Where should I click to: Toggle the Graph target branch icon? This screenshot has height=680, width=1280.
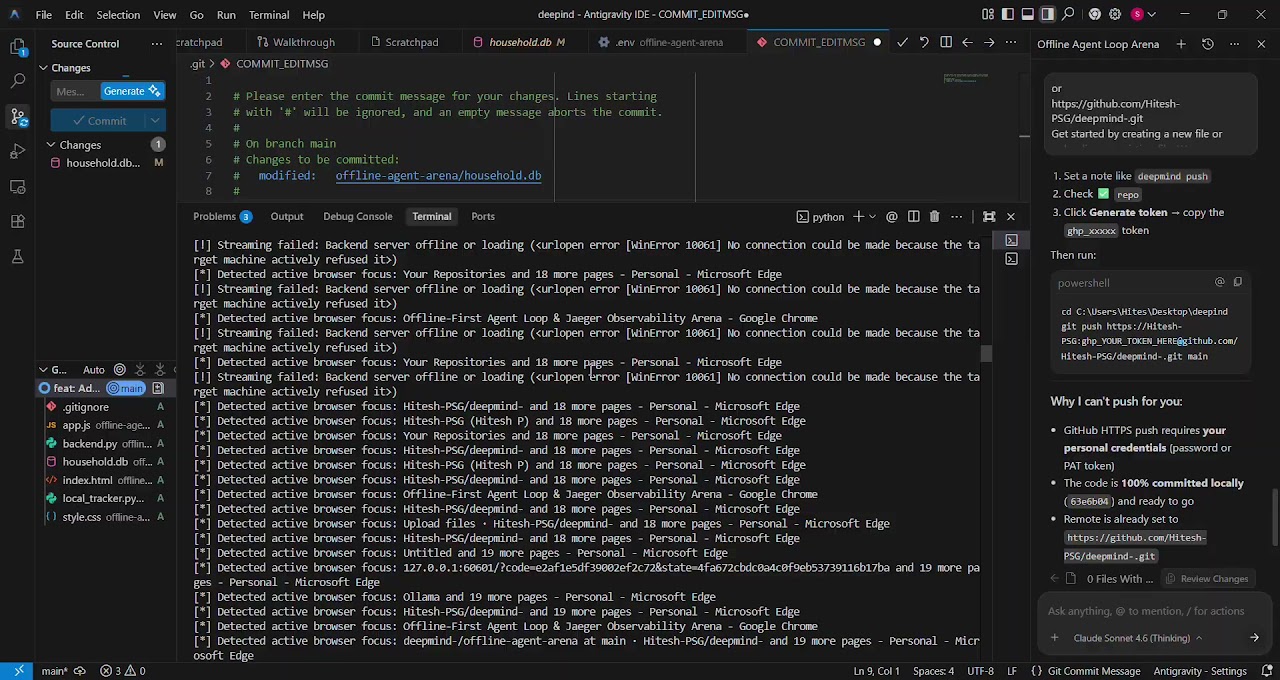point(120,370)
